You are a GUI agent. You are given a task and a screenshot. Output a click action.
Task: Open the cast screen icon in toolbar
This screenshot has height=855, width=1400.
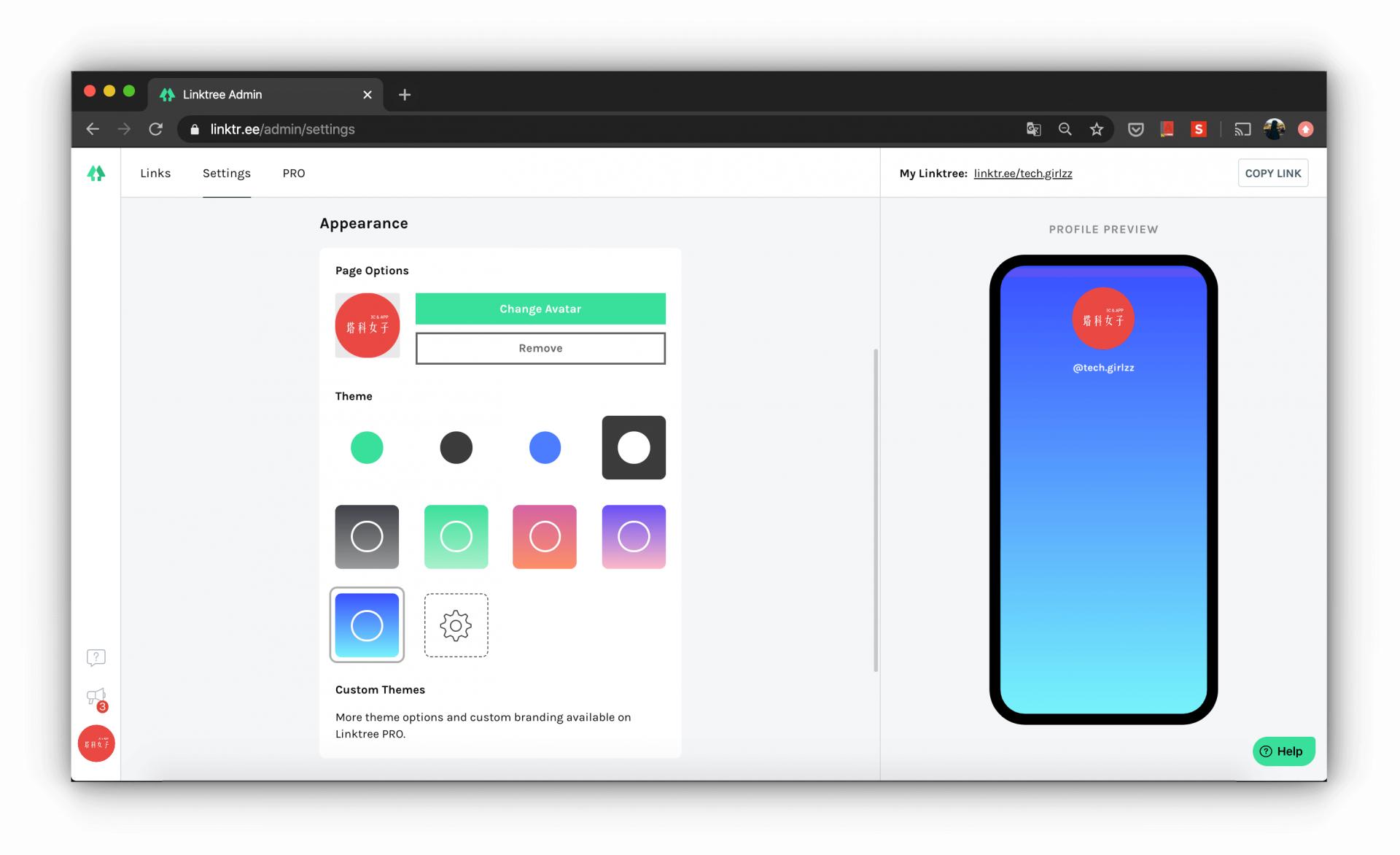1242,129
